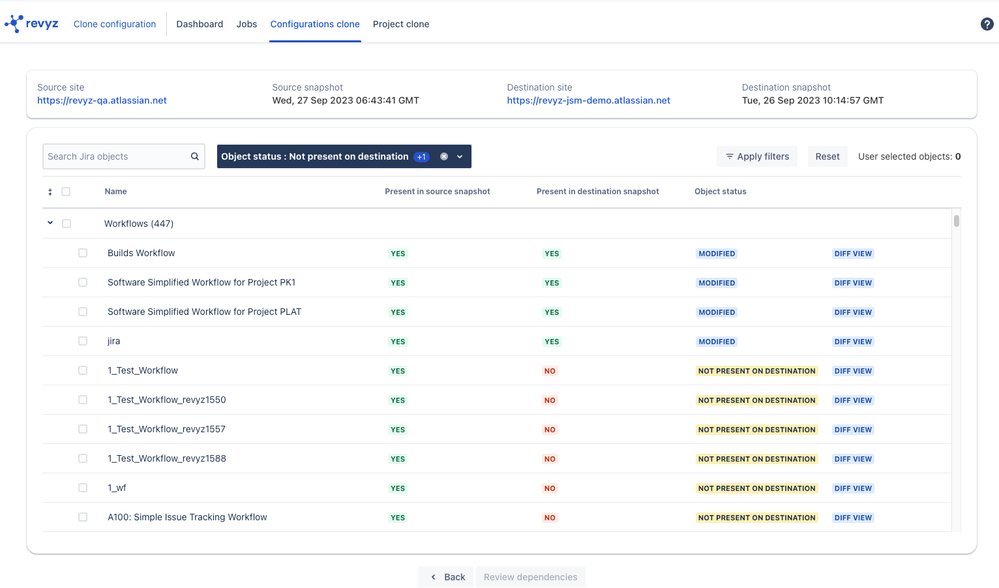Open Diff View for 1_Test_Workflow
This screenshot has height=588, width=999.
point(852,371)
